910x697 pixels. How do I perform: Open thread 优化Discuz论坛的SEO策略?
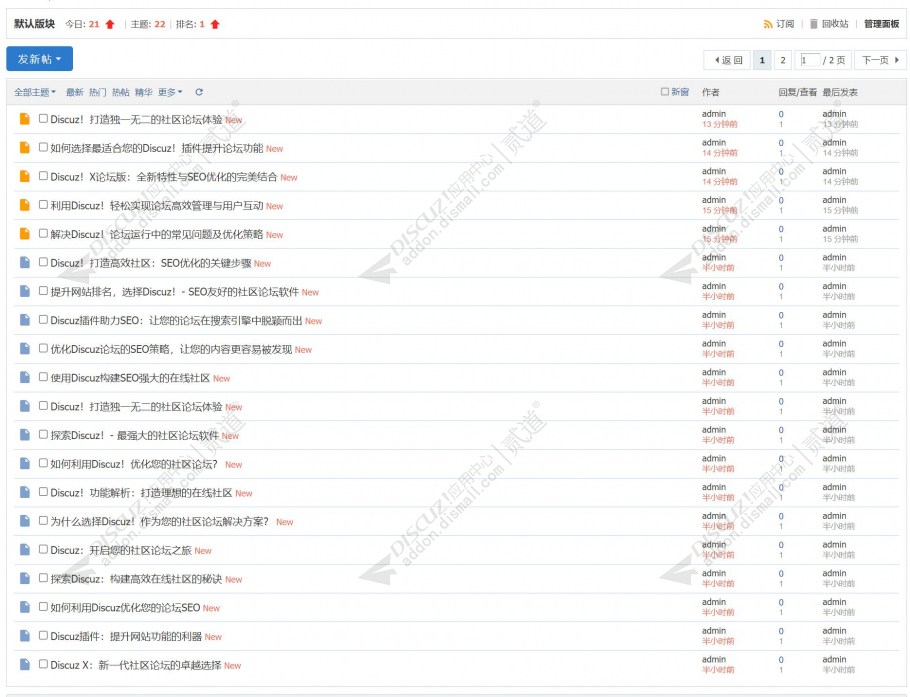tap(171, 349)
